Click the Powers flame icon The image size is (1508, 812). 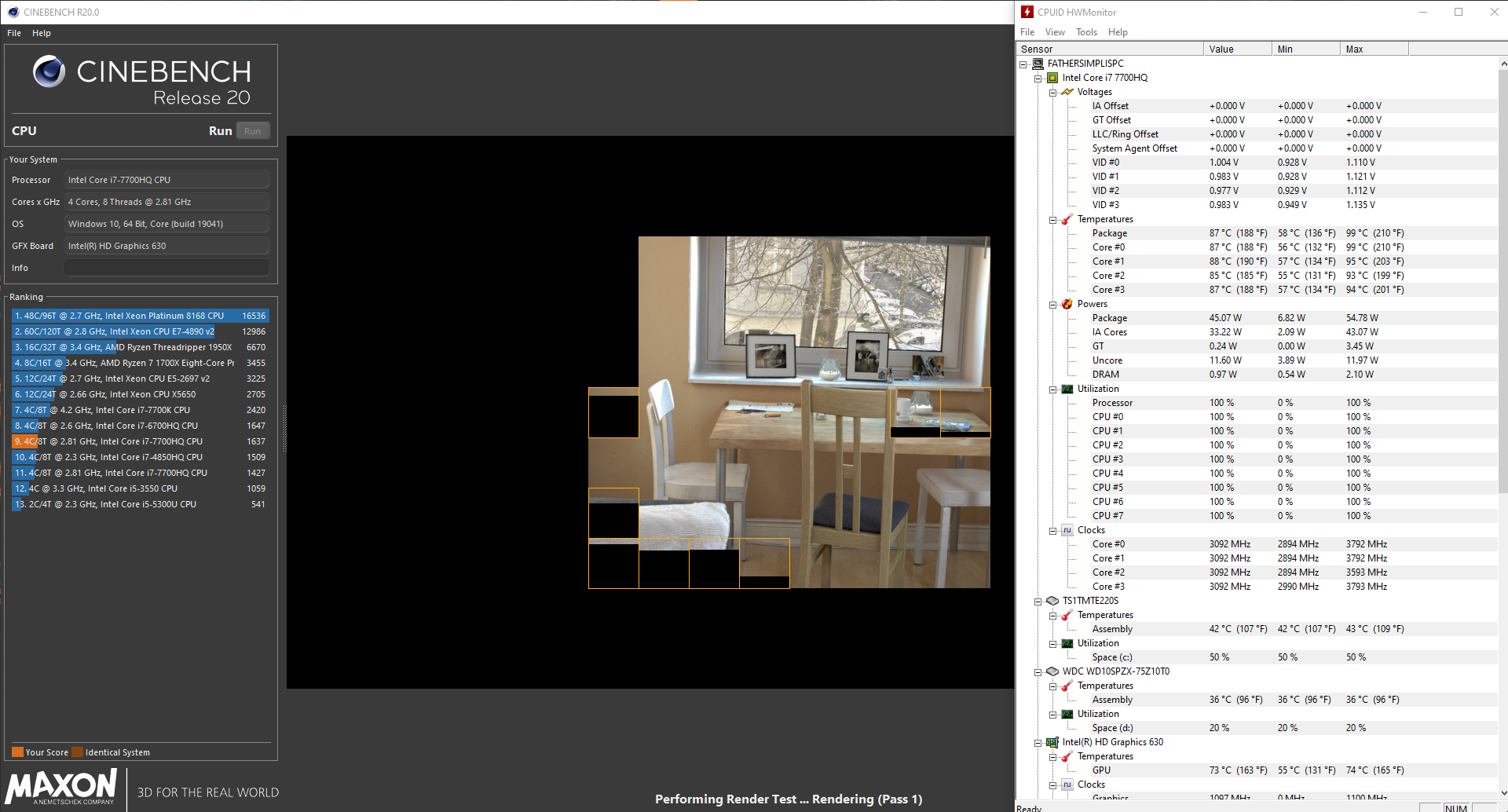1067,304
